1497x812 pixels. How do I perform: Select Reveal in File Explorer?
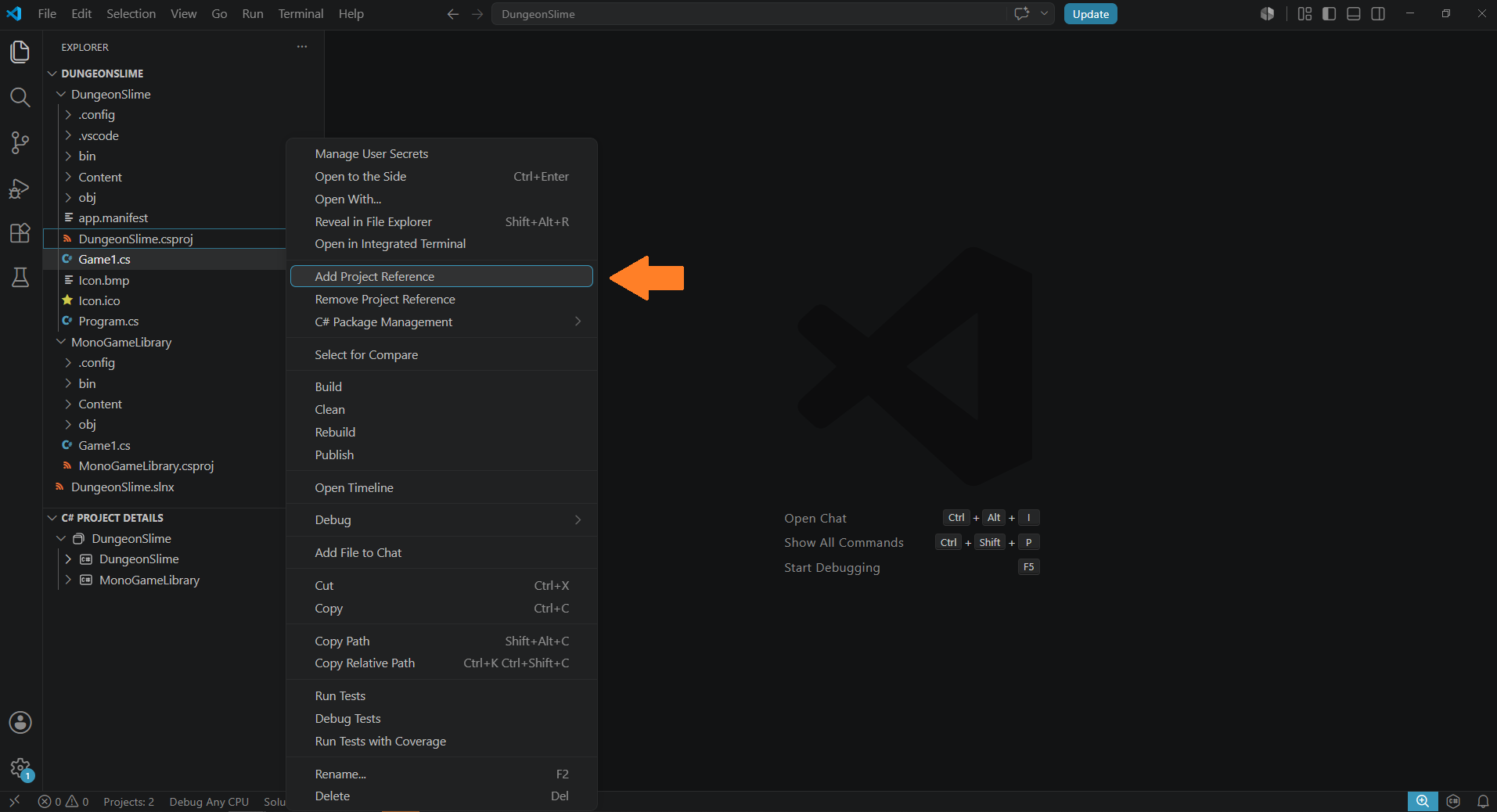click(x=441, y=221)
